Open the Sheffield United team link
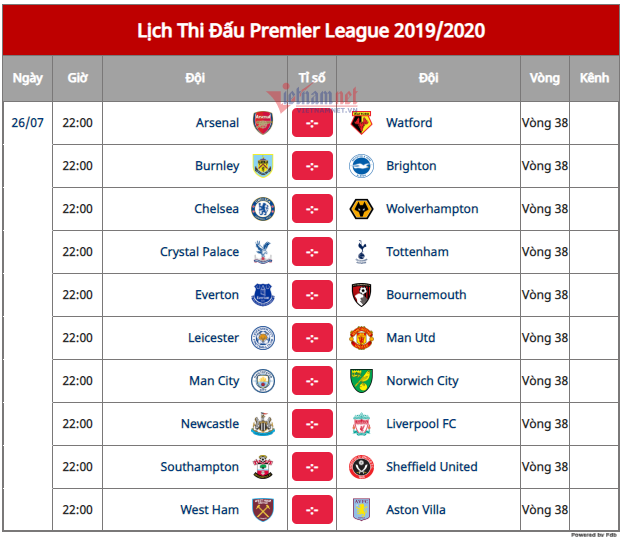Viewport: 623px width, 539px height. pyautogui.click(x=432, y=467)
